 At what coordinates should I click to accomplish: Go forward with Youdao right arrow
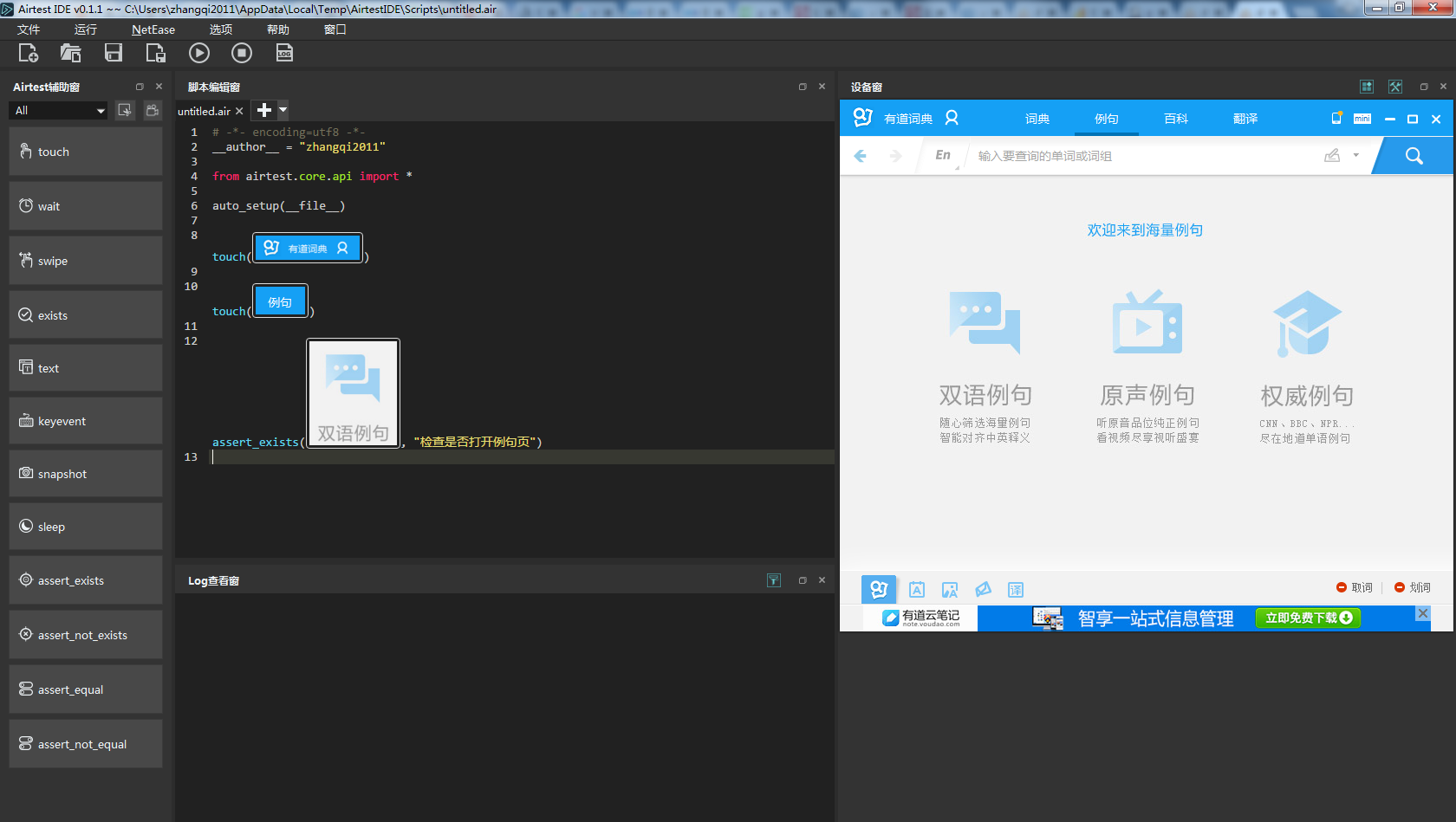tap(895, 156)
